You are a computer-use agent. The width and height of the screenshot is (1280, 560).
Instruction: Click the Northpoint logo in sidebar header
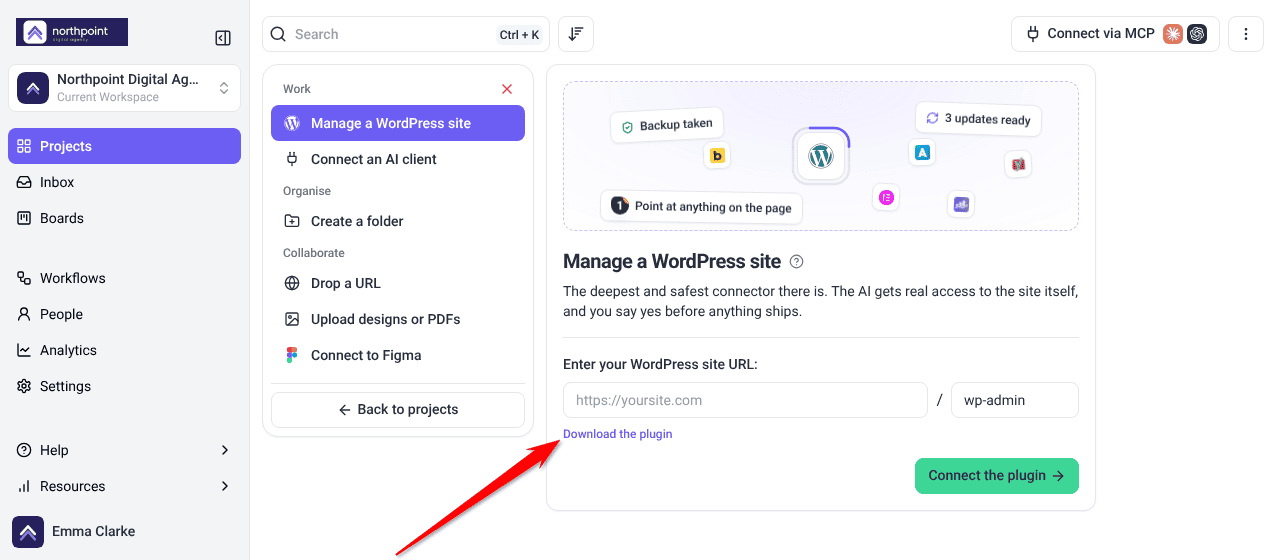[x=72, y=33]
